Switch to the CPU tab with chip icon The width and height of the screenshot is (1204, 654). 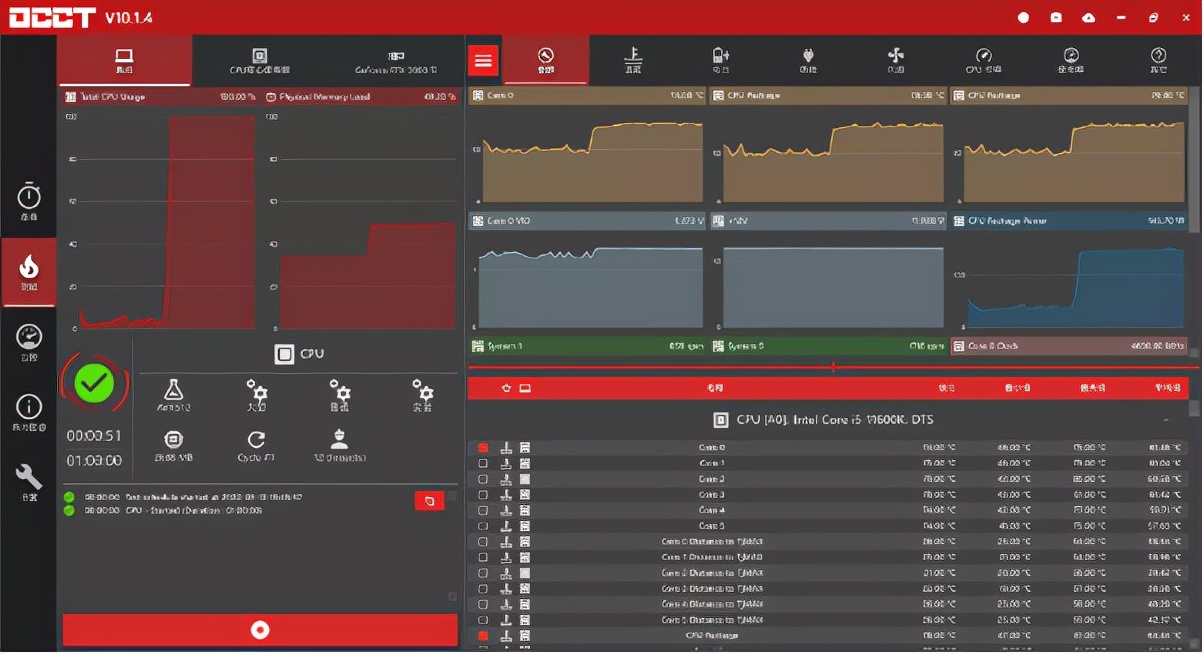259,61
